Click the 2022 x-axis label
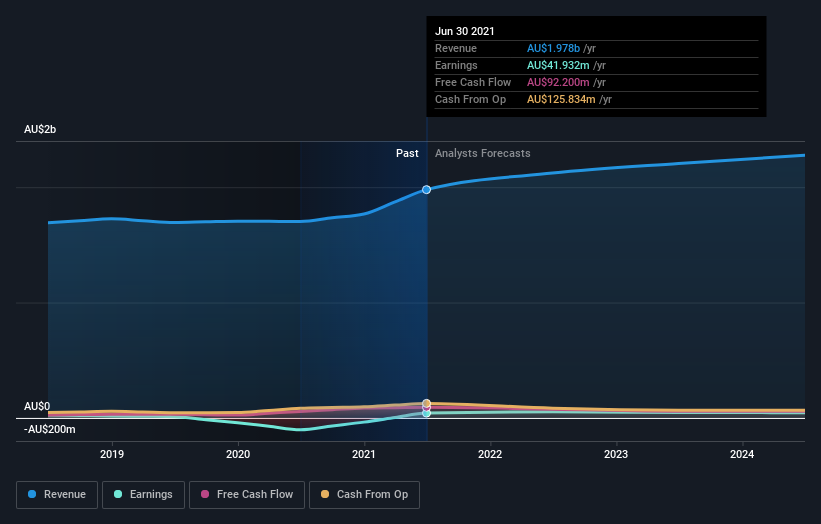 coord(490,454)
